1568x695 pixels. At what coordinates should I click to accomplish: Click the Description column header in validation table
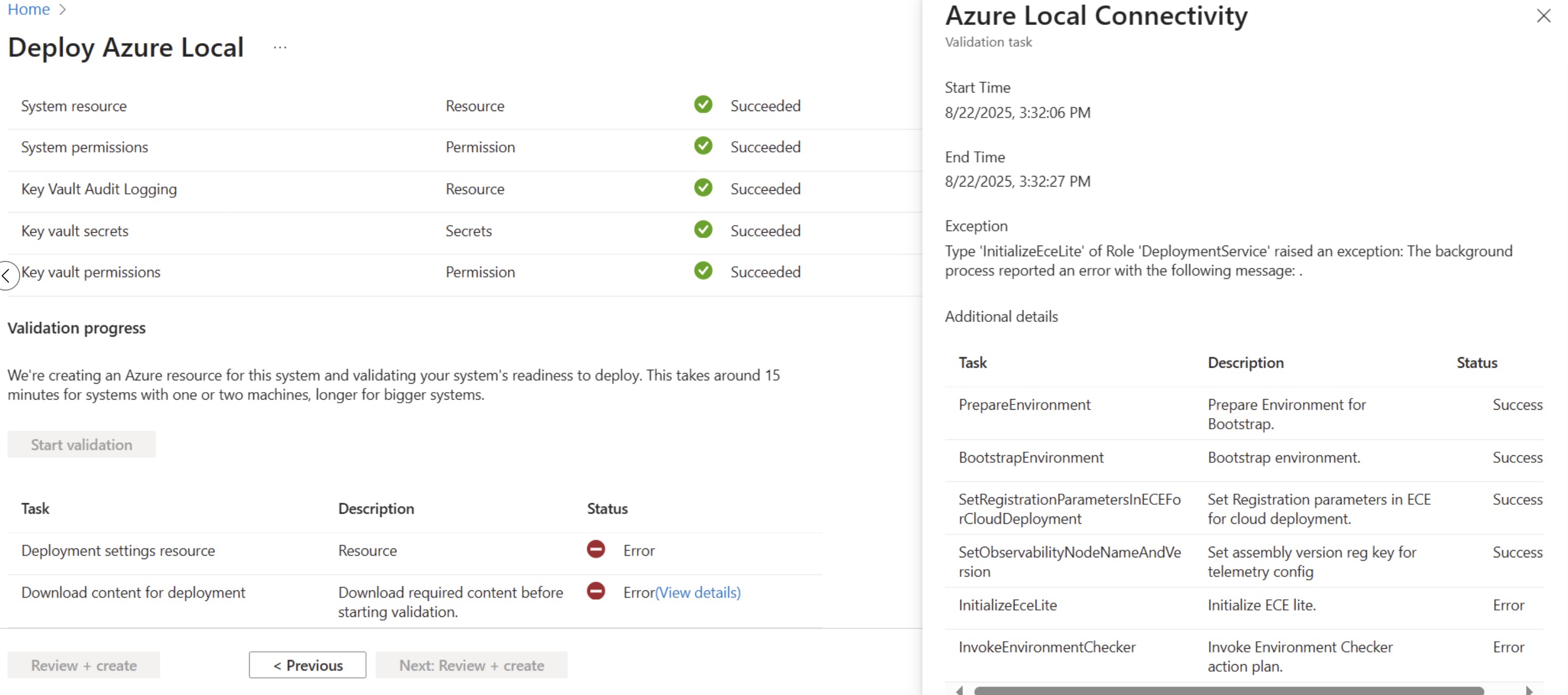point(376,508)
